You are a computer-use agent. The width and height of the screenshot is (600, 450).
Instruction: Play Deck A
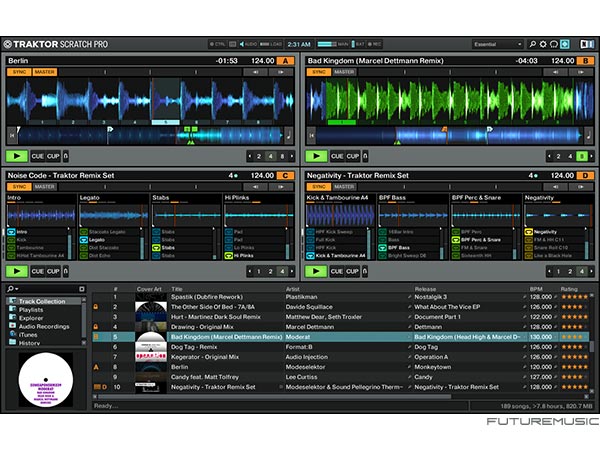click(17, 156)
